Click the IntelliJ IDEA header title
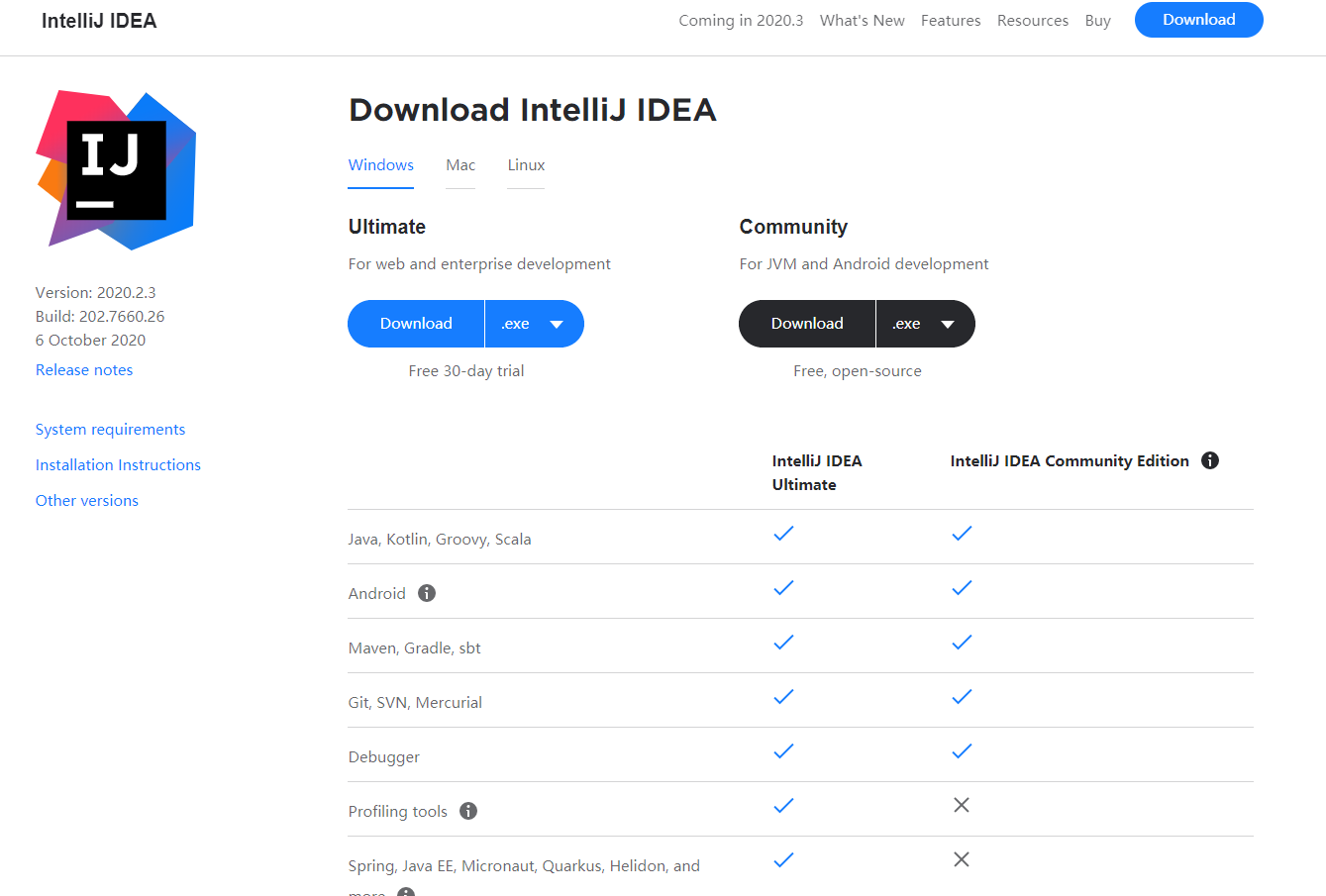Screen dimensions: 1326x896 tap(99, 21)
